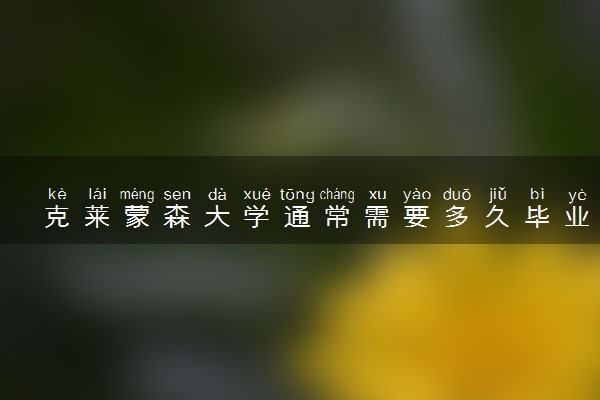This screenshot has width=600, height=400.
Task: Click the character 学
Action: (257, 217)
